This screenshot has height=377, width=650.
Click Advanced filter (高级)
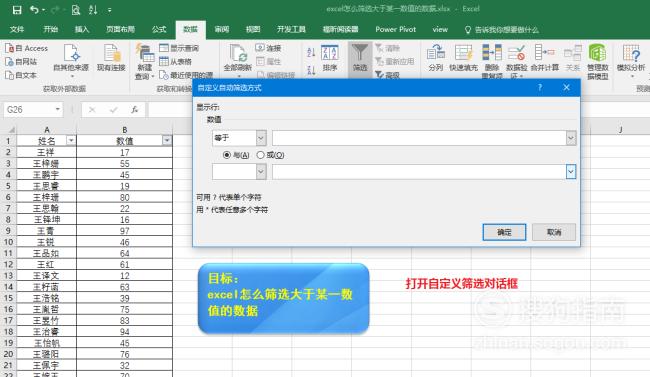tap(388, 75)
